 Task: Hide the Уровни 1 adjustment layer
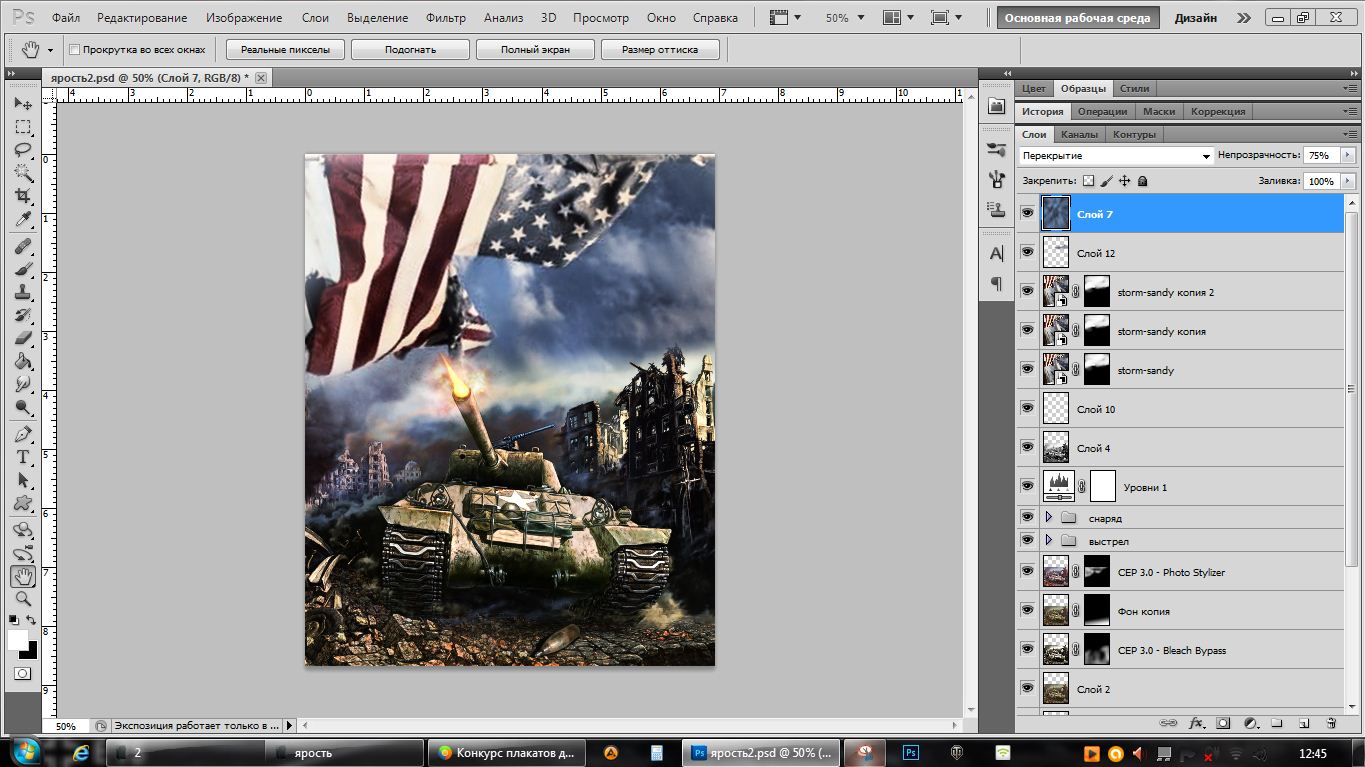1028,486
